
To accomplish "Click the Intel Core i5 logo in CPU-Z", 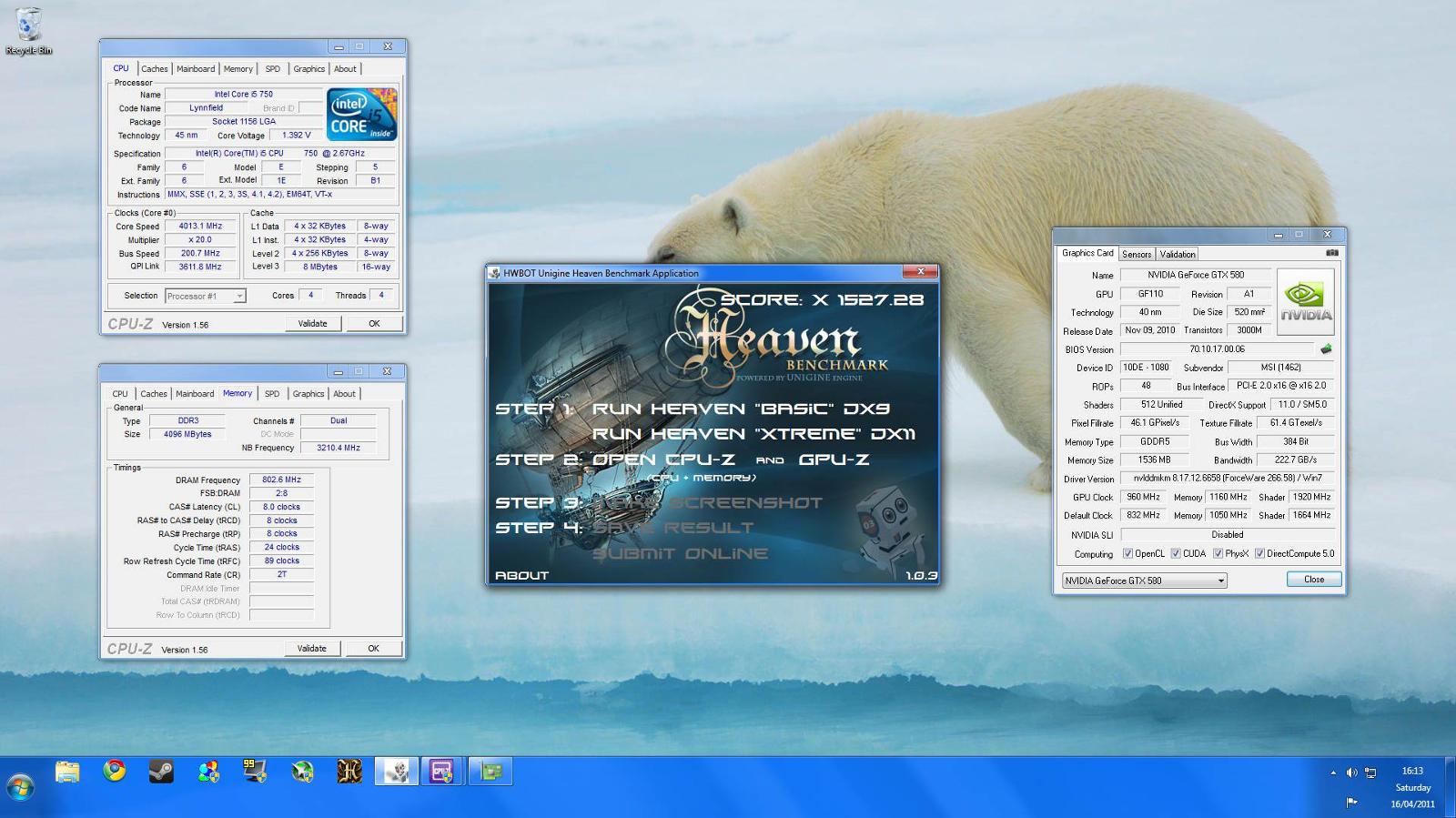I will pyautogui.click(x=361, y=114).
